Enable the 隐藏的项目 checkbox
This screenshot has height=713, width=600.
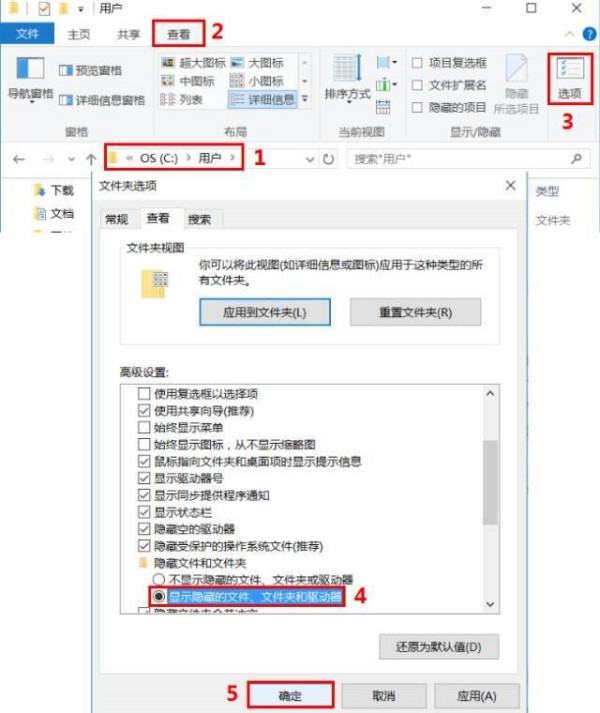(x=417, y=107)
